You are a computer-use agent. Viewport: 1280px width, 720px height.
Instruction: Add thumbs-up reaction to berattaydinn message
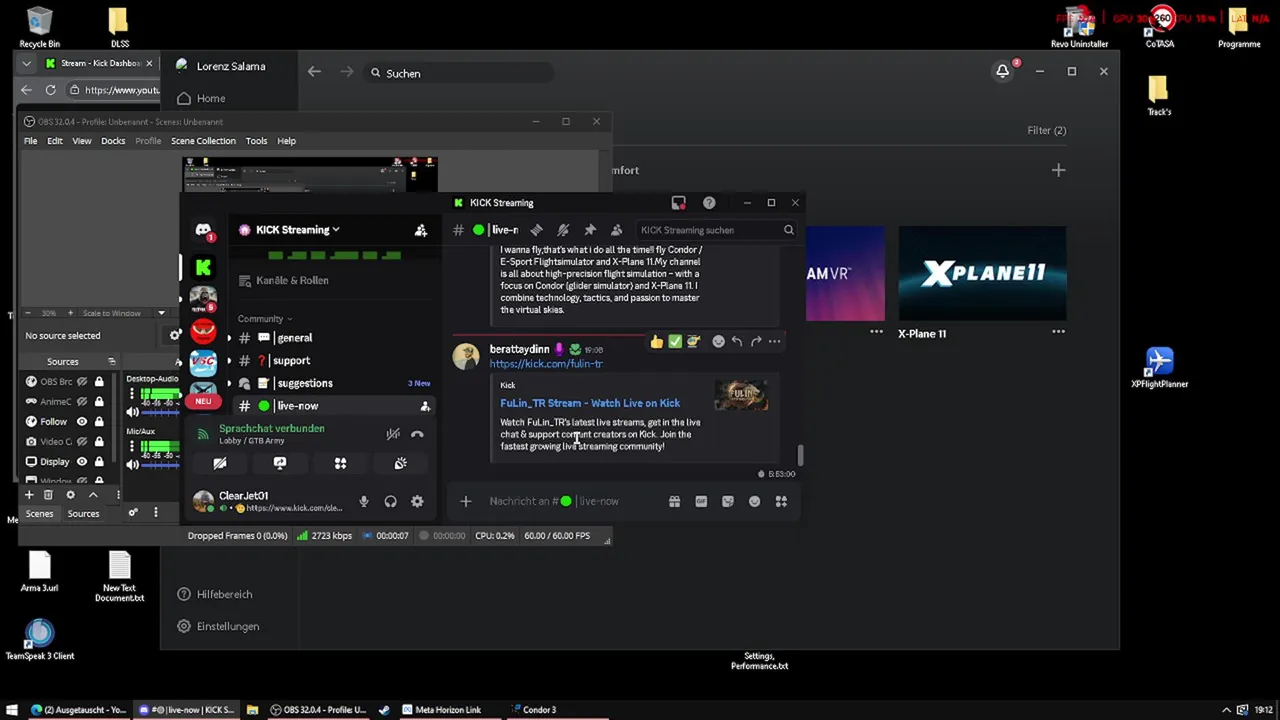click(x=656, y=342)
